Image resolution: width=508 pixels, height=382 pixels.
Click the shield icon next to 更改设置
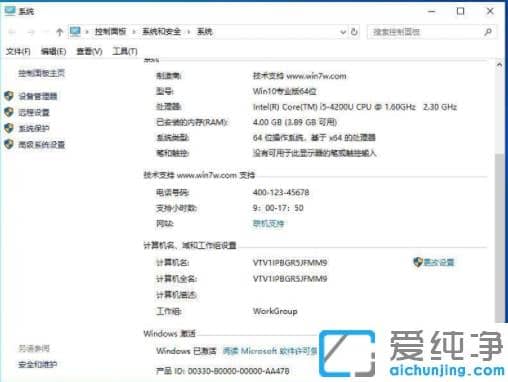coord(418,262)
